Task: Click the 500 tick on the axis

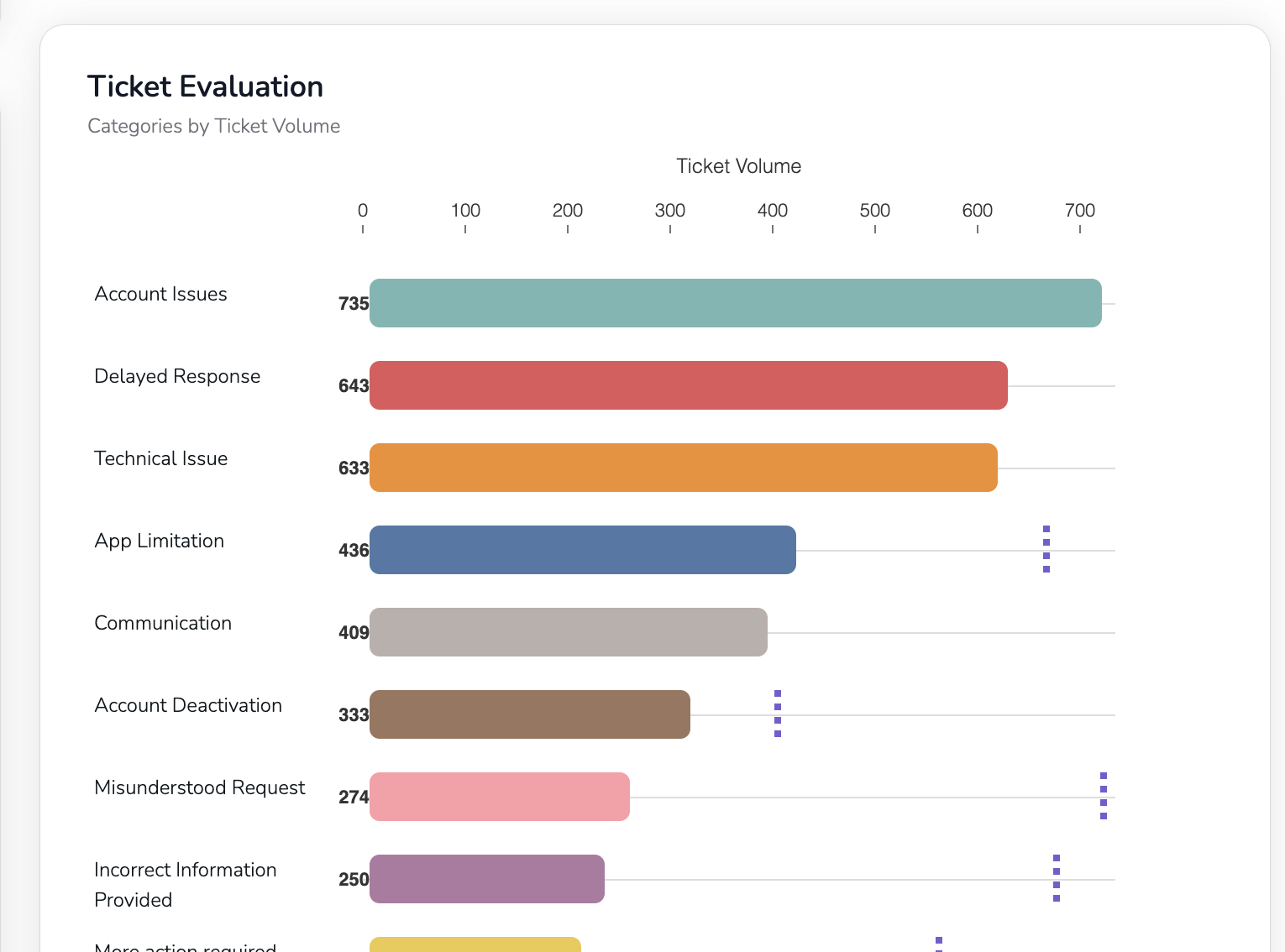Action: coord(874,211)
